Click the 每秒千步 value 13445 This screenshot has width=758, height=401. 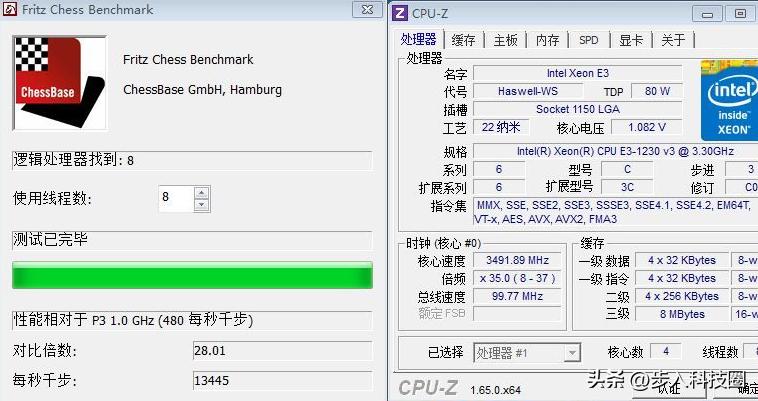283,380
